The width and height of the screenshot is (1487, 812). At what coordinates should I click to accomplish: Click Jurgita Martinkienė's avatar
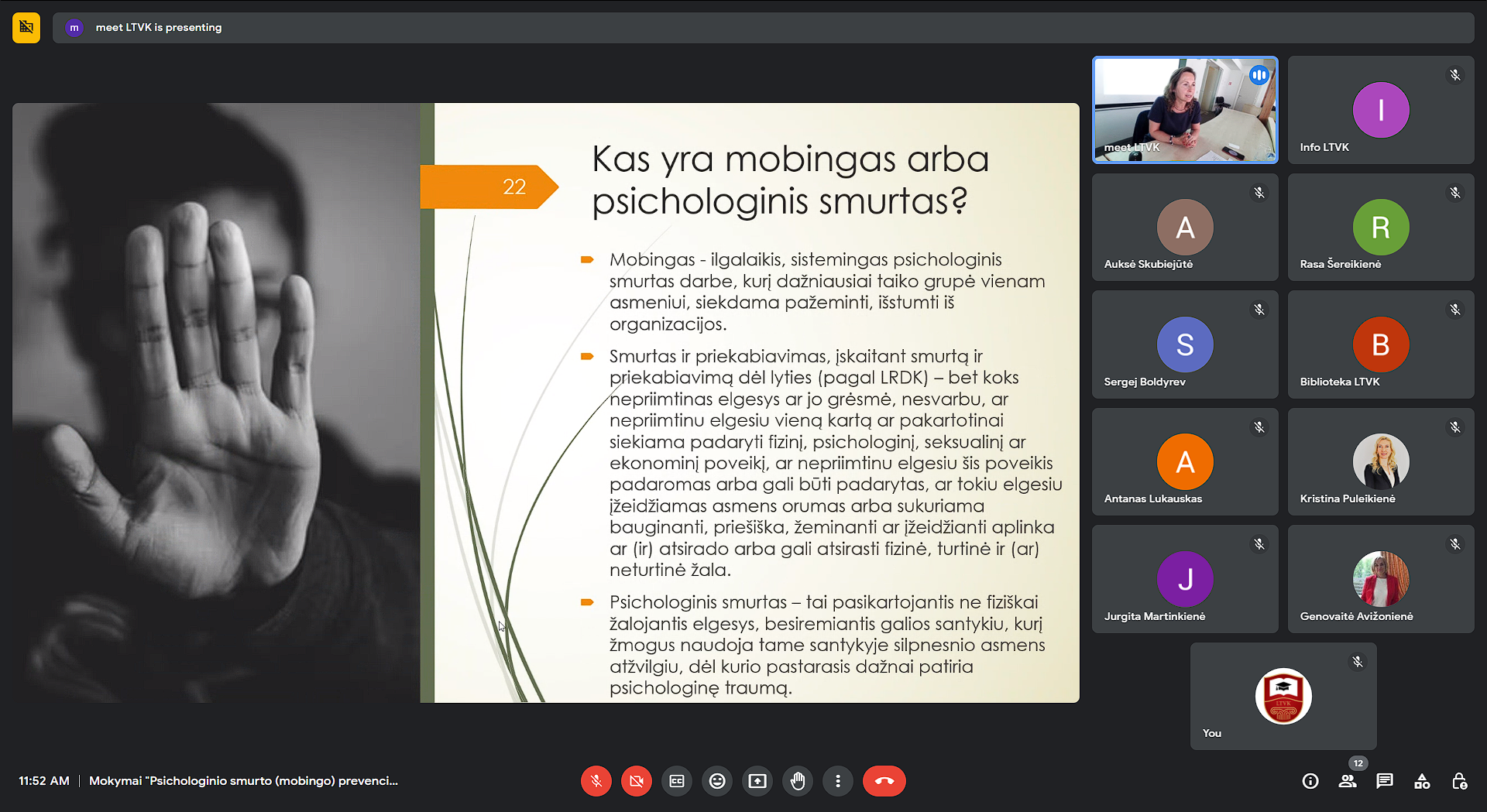point(1185,579)
